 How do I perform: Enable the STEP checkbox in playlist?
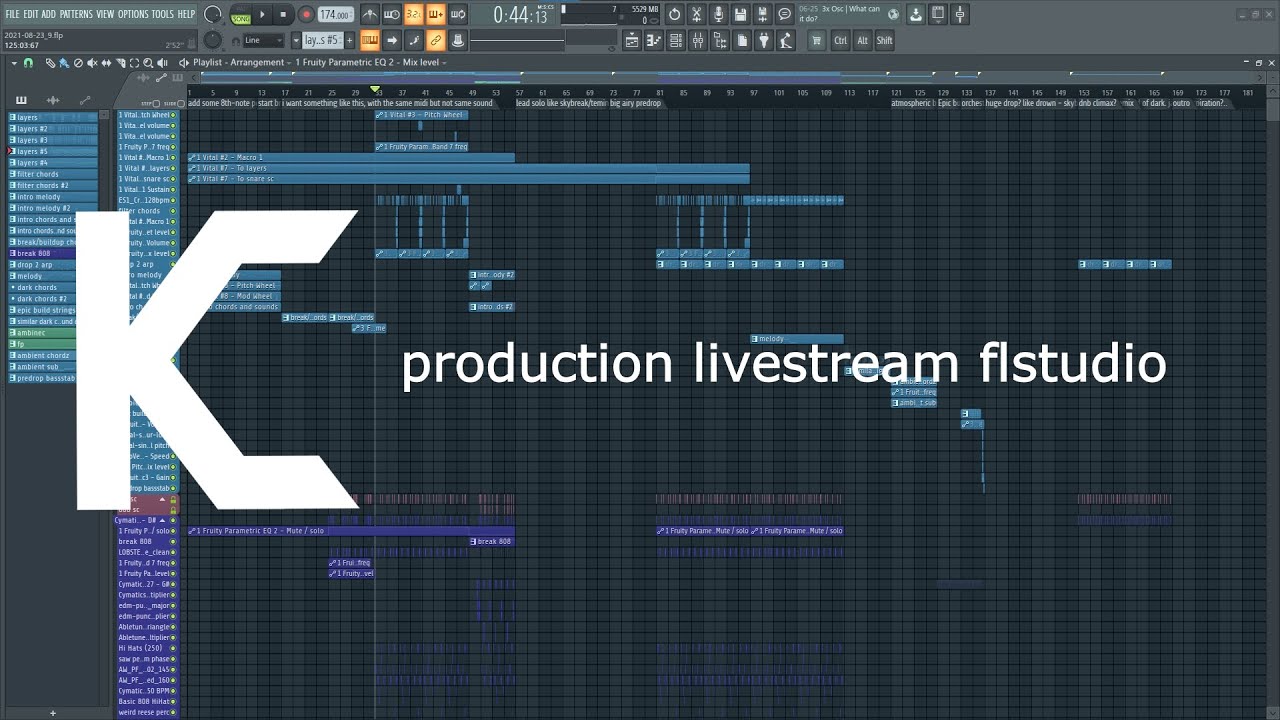click(x=156, y=103)
